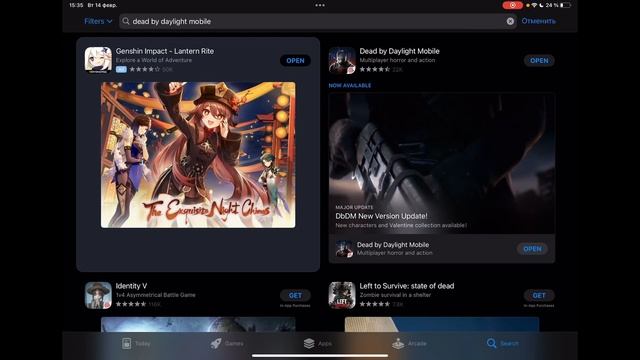Screen dimensions: 640x360
Task: Open the Genshin Impact app icon
Action: pos(98,60)
